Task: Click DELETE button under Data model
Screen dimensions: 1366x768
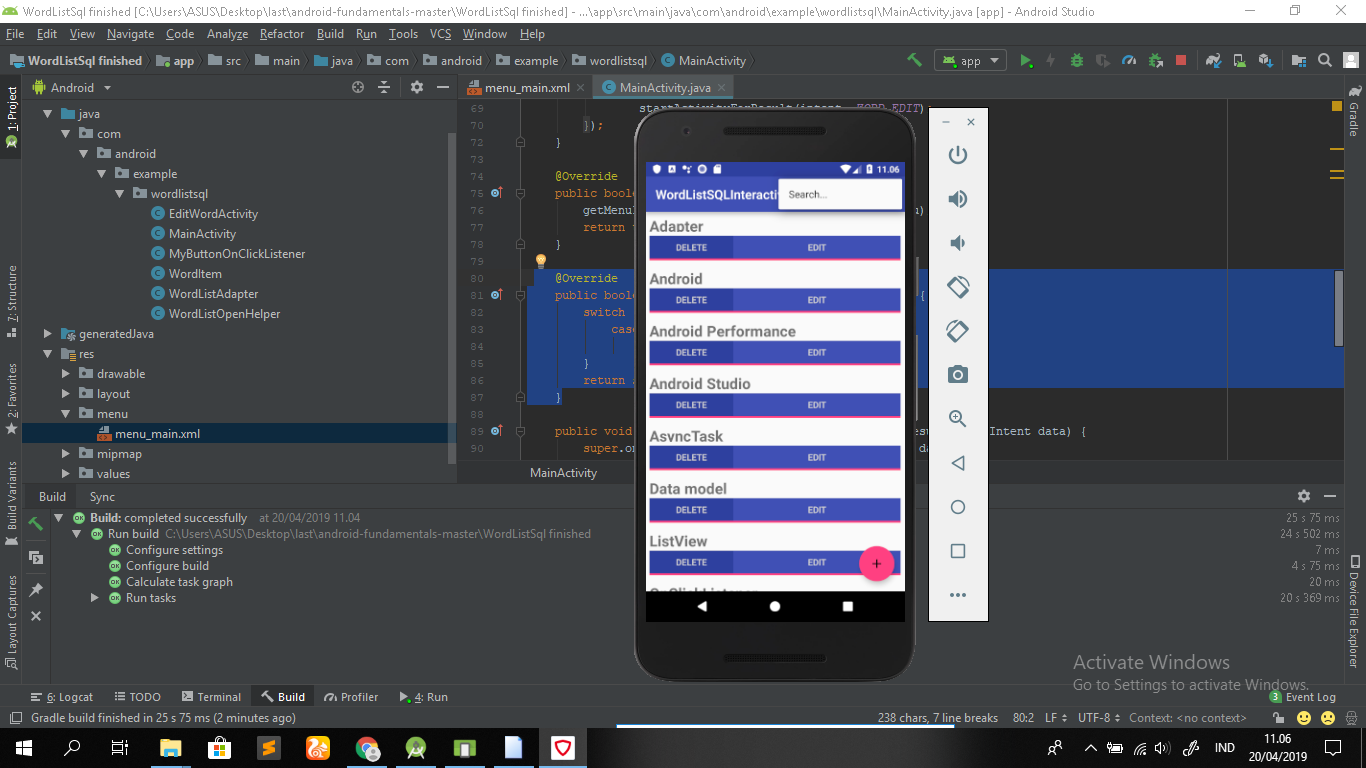Action: (x=691, y=510)
